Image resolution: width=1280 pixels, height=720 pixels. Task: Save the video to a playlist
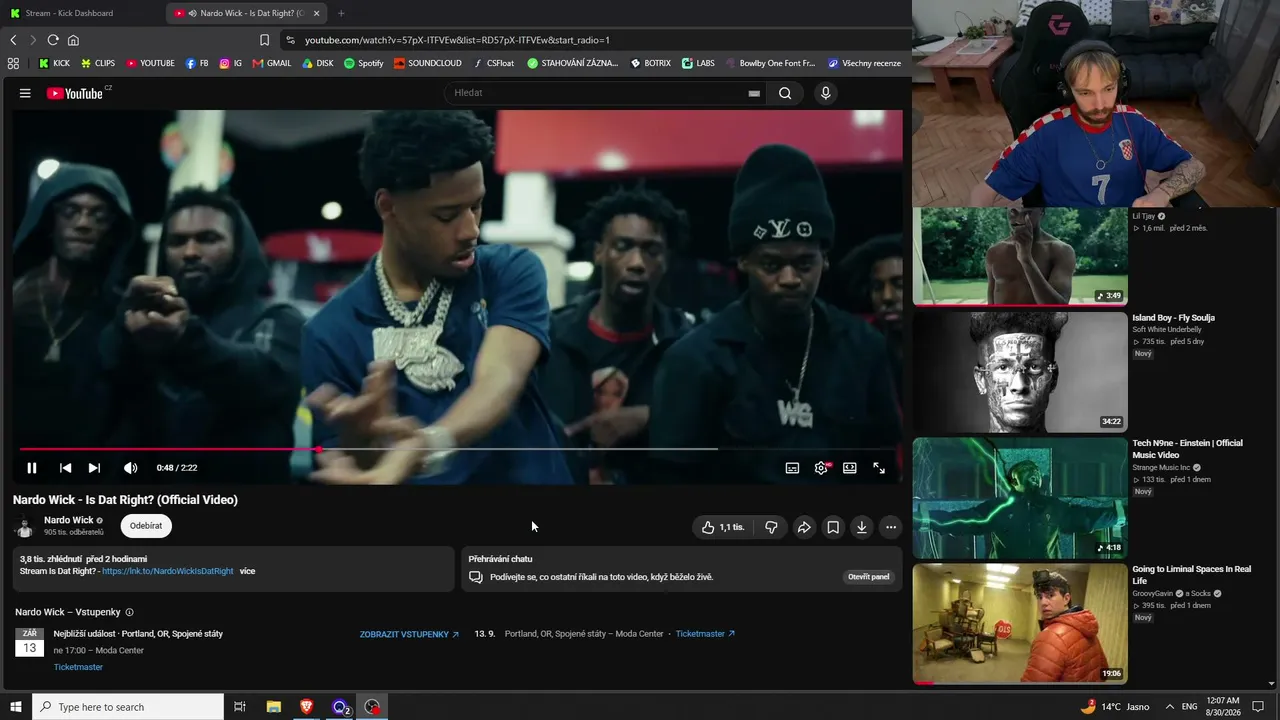(x=833, y=527)
